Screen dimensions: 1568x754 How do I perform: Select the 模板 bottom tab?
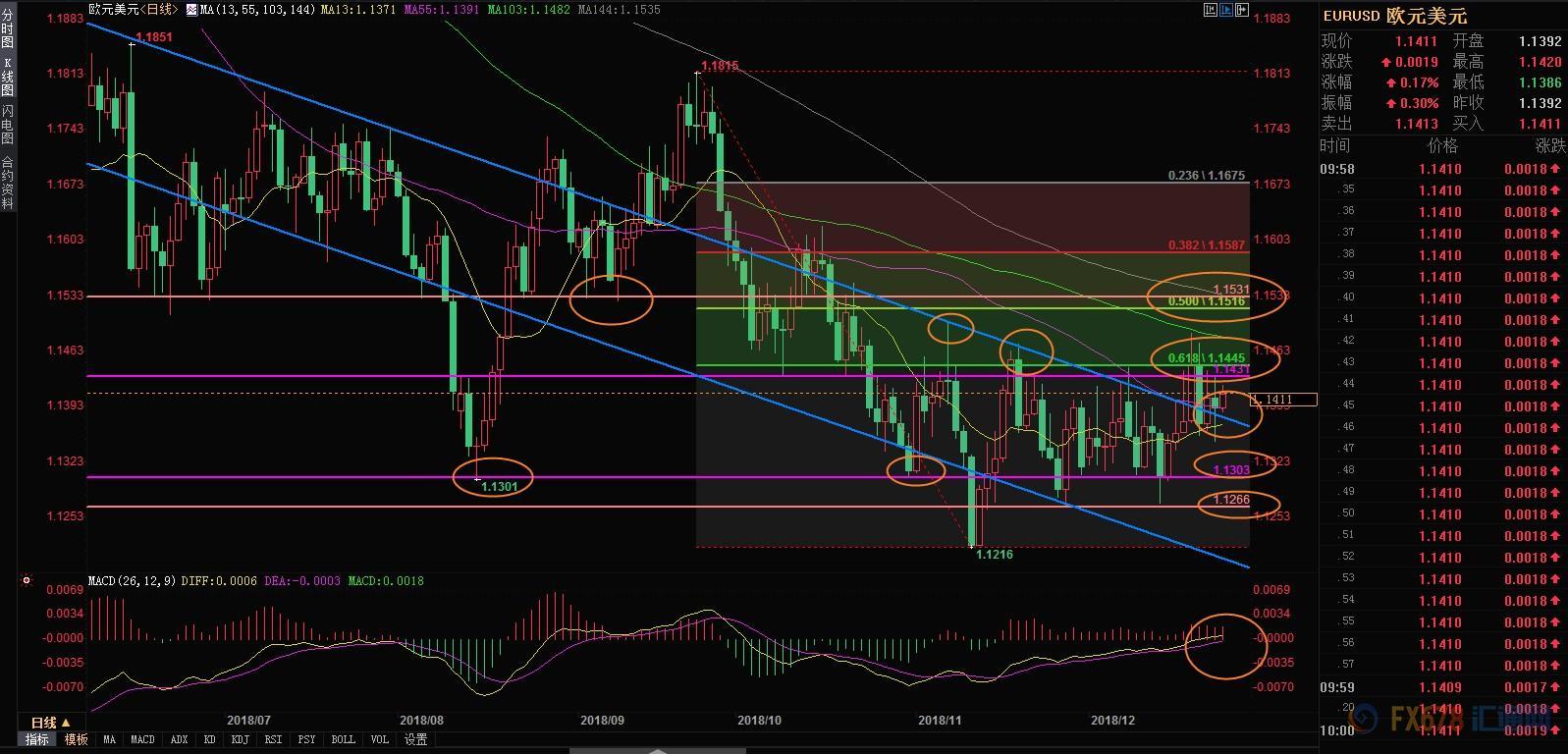[77, 739]
